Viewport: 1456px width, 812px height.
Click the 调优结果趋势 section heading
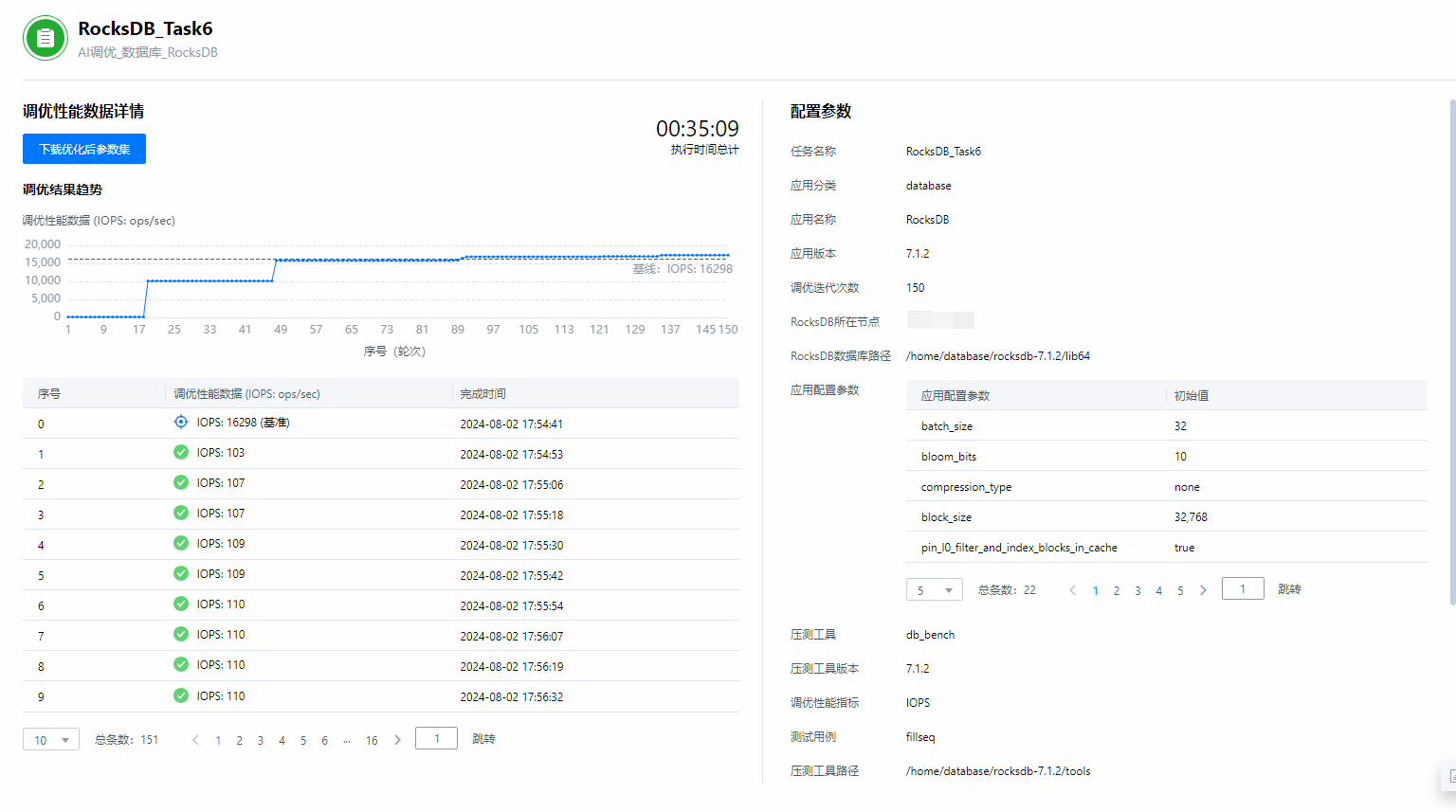click(63, 189)
